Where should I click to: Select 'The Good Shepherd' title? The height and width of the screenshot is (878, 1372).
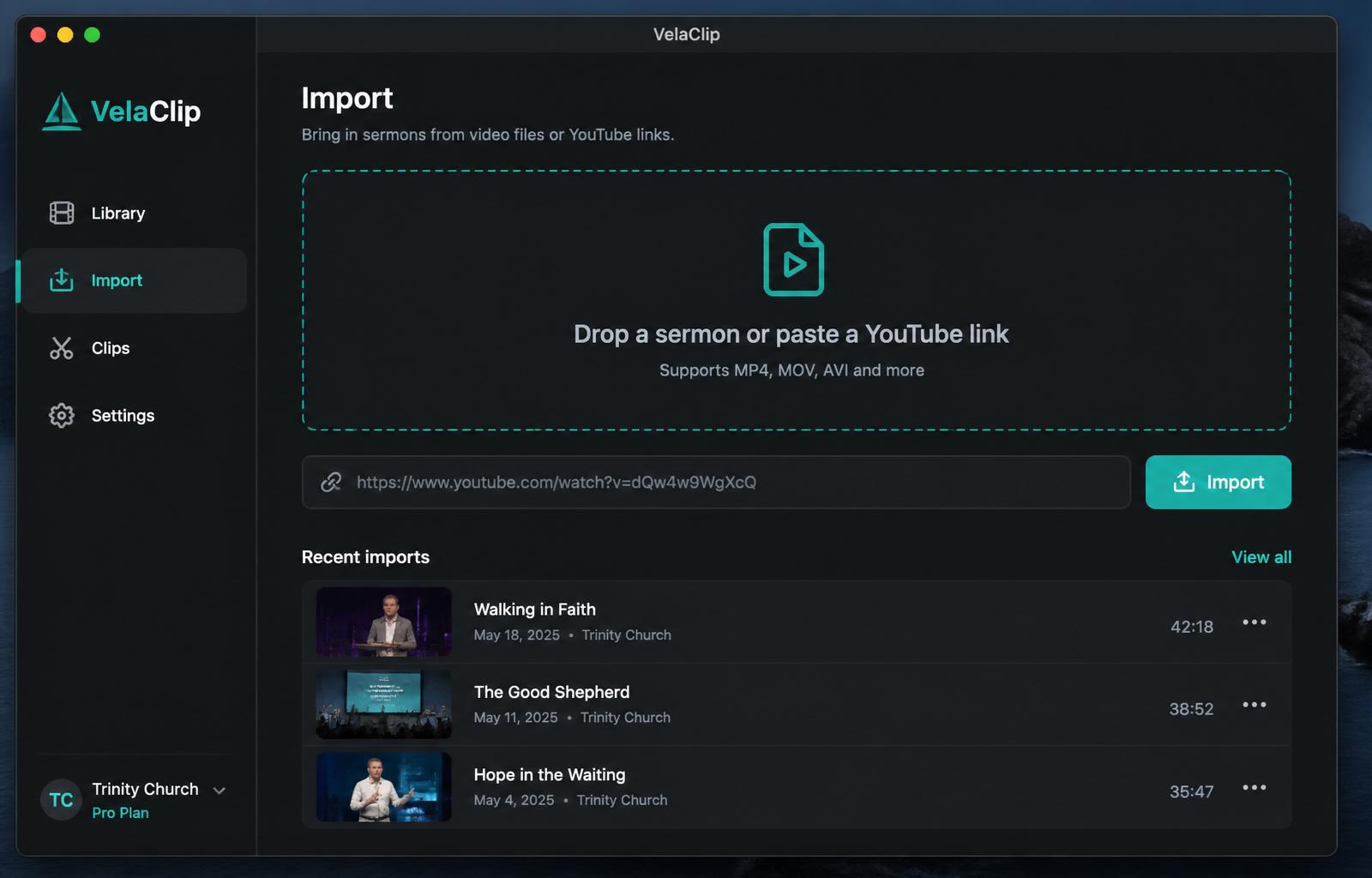click(552, 692)
